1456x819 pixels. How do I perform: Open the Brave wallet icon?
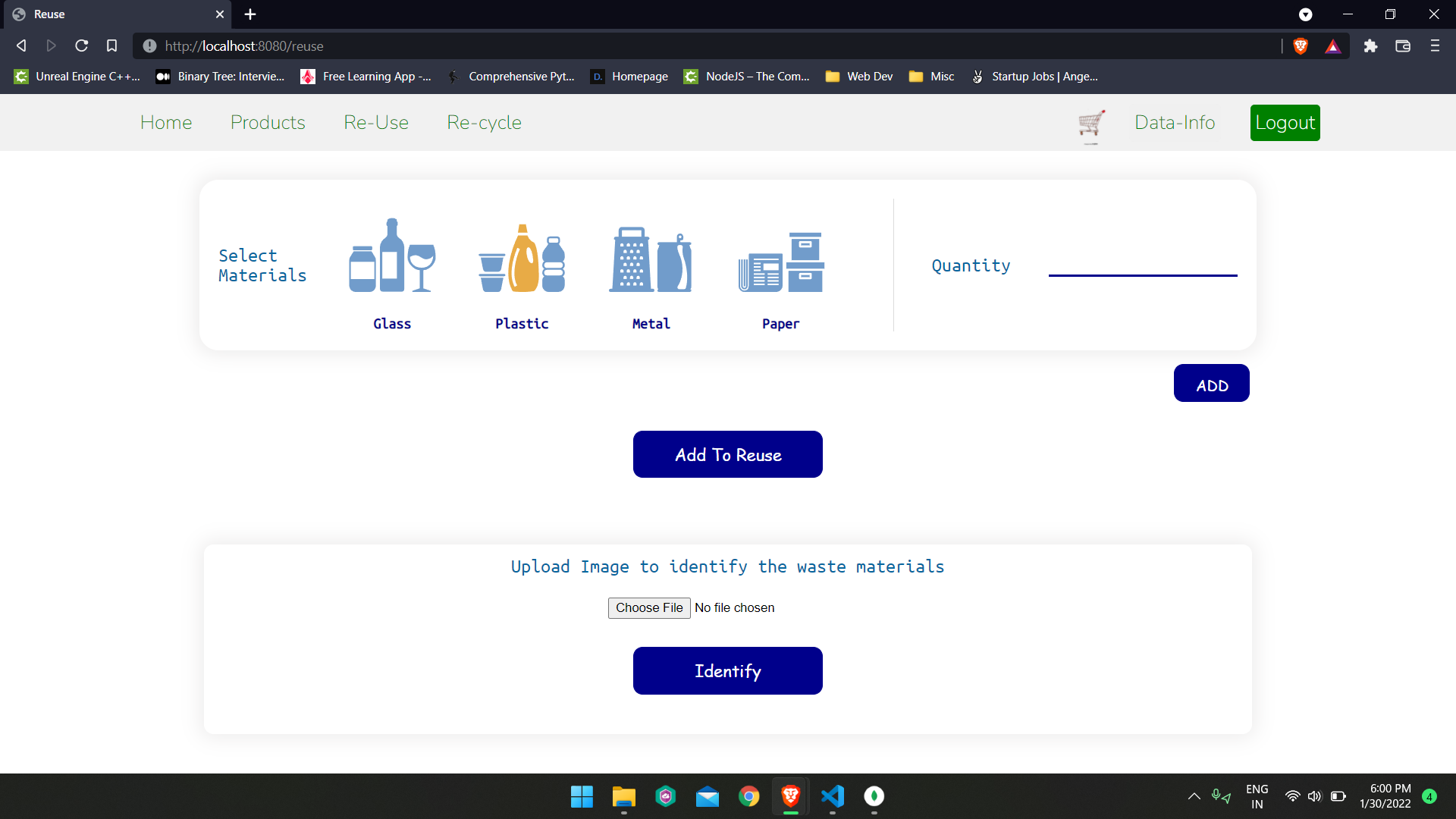pos(1403,46)
